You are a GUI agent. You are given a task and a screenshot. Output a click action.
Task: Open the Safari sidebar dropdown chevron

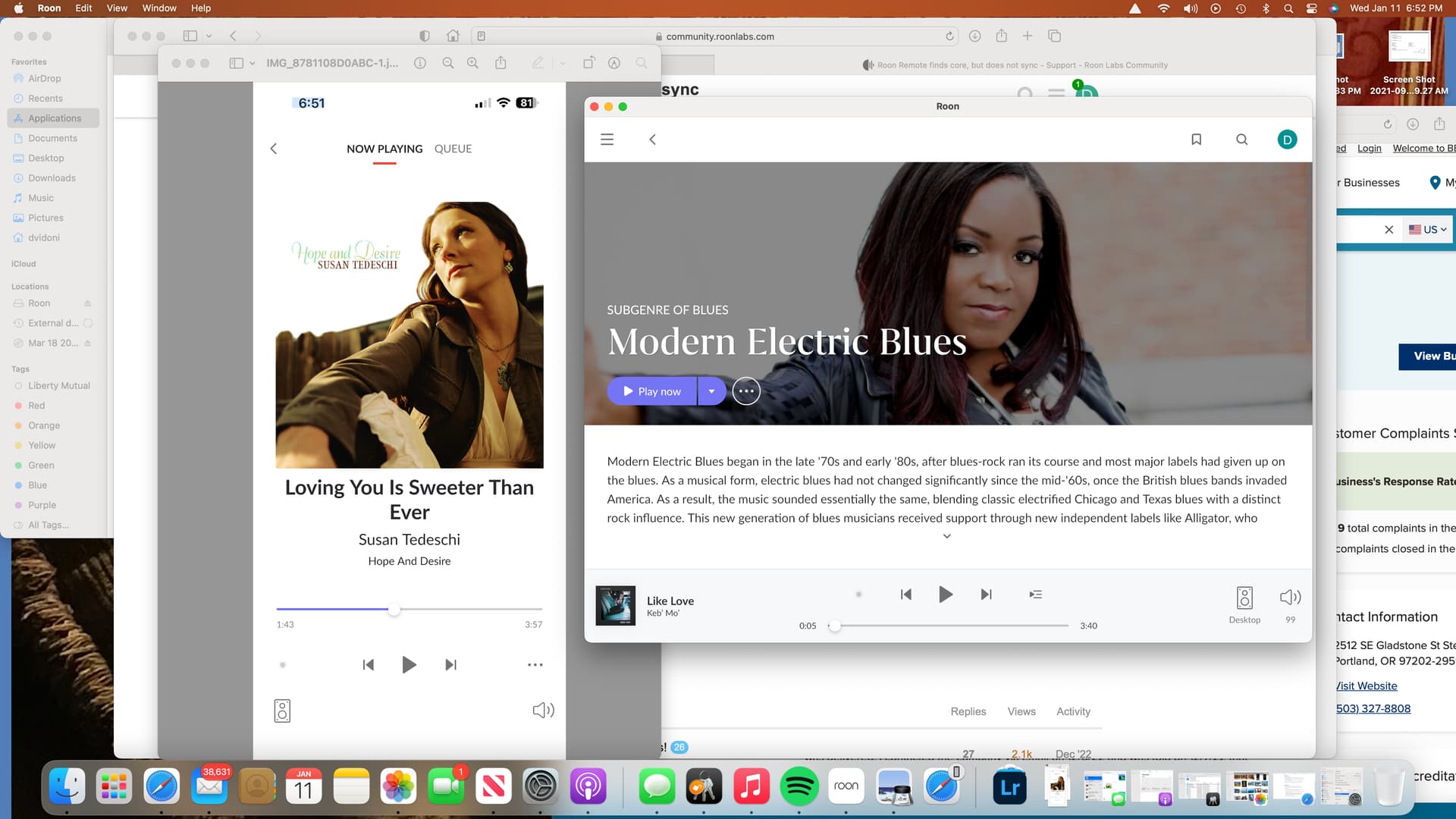[209, 36]
